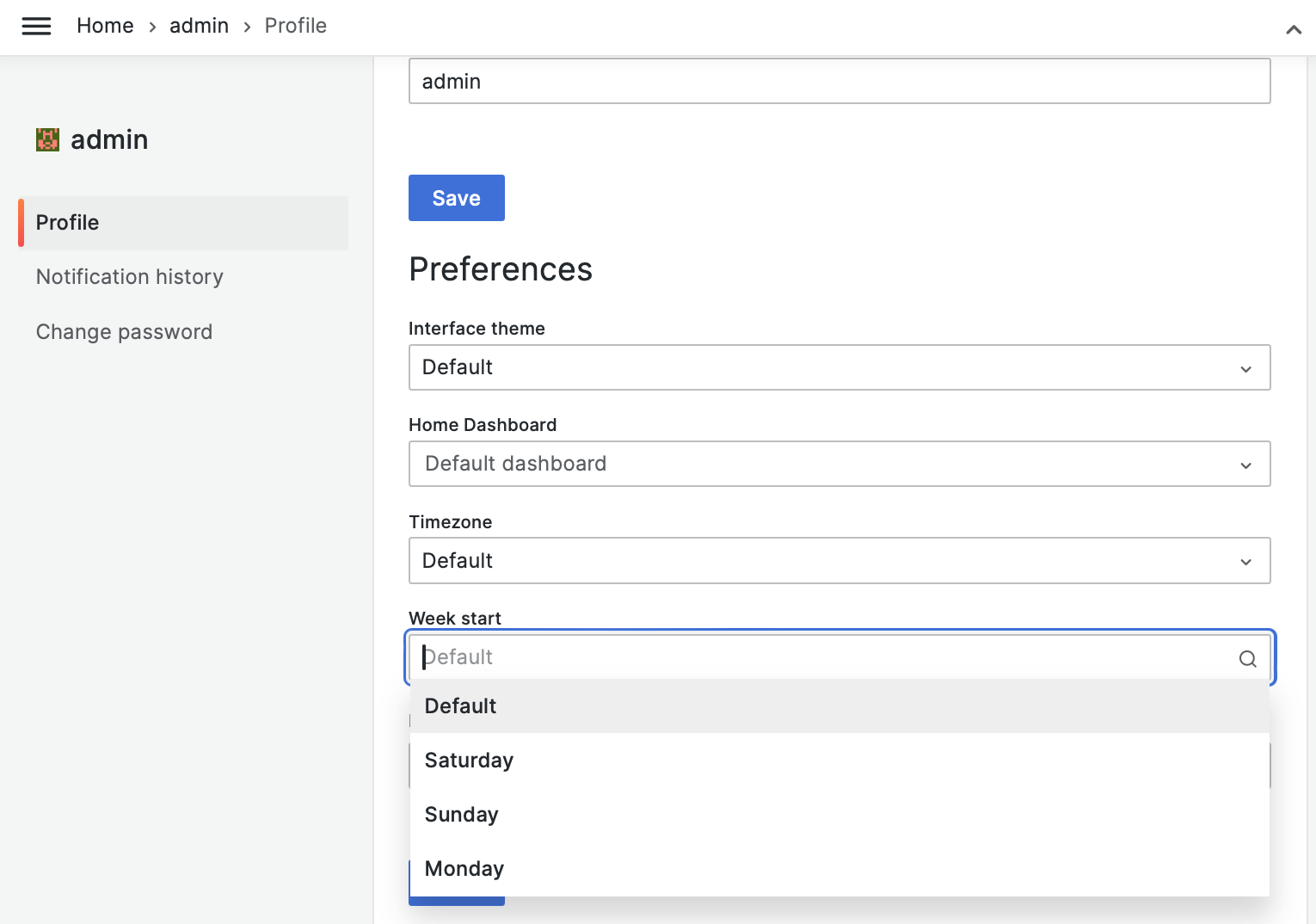Choose Sunday as week start
Screen dimensions: 1316x924
[462, 815]
